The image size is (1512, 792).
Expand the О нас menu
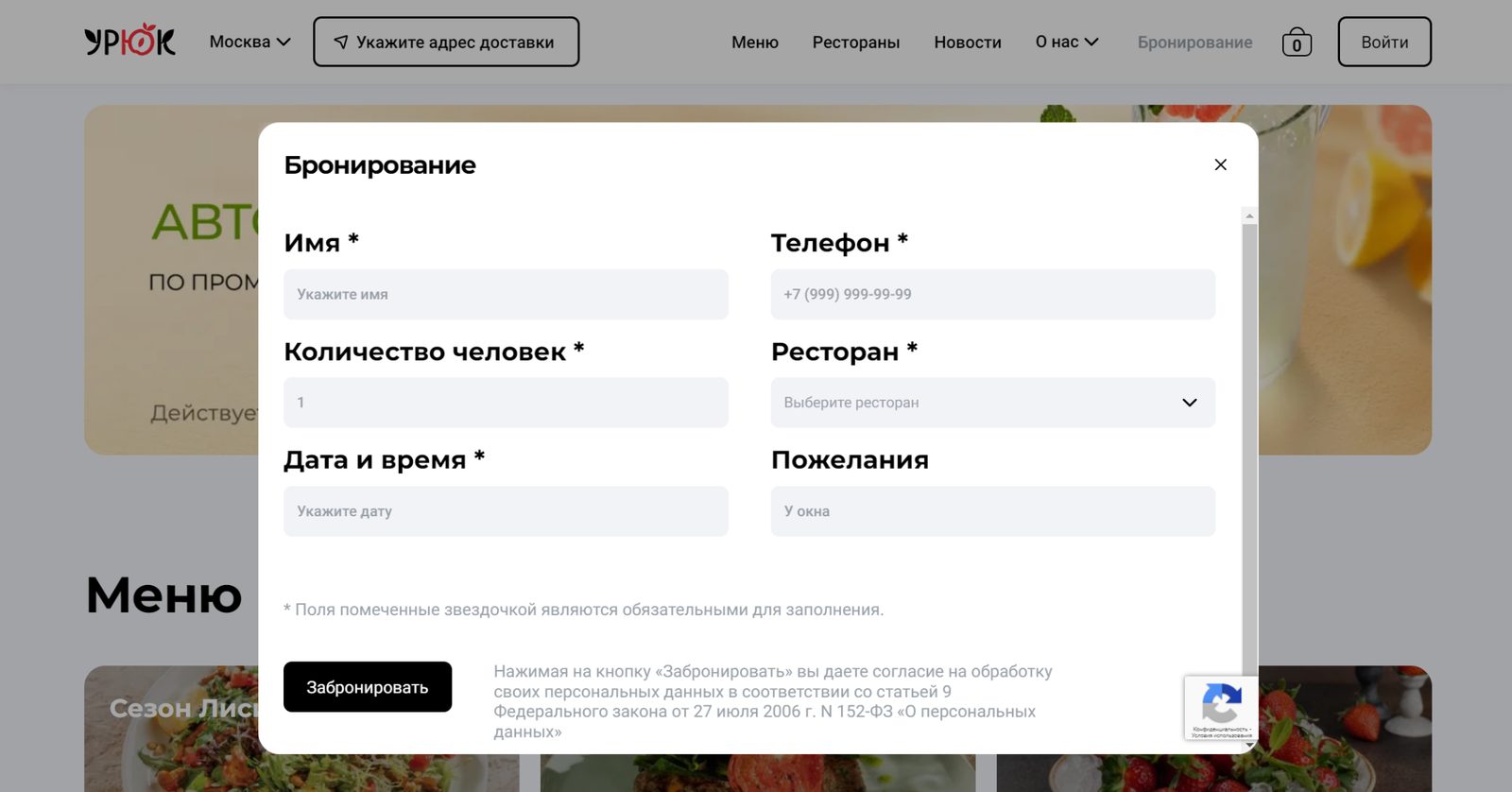pos(1066,42)
